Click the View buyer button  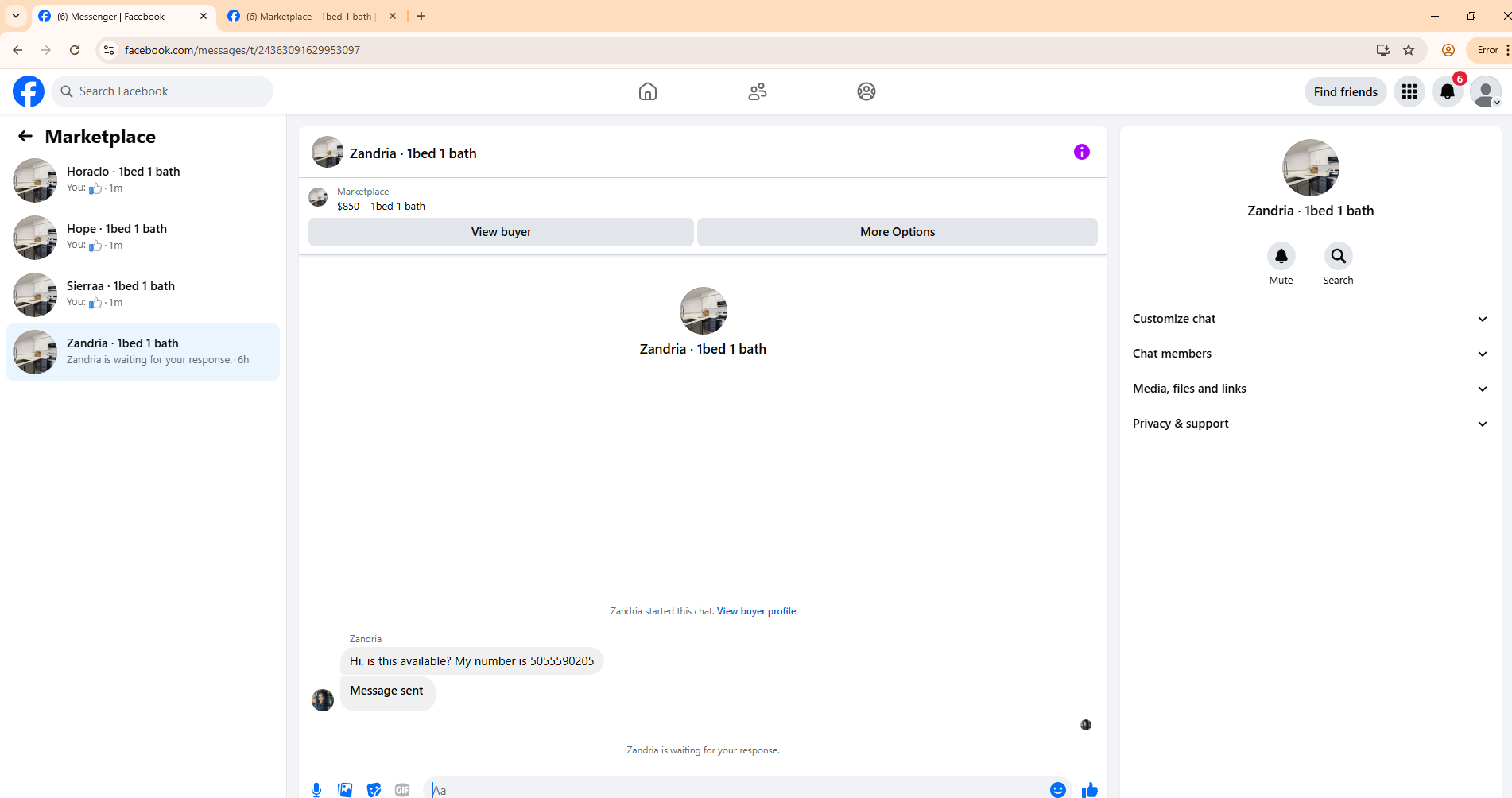(501, 232)
